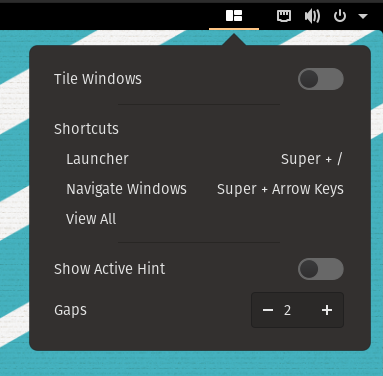The height and width of the screenshot is (376, 383).
Task: Select the Navigate Windows menu entry
Action: (204, 189)
